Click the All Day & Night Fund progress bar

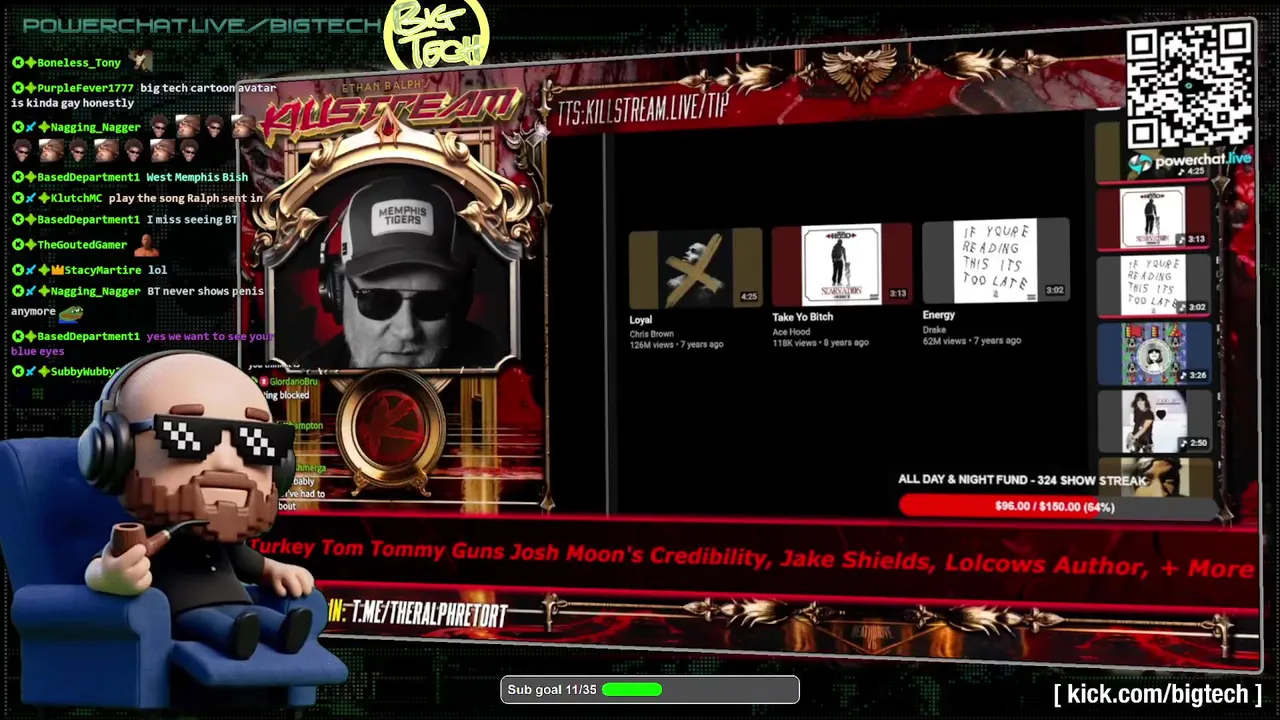(x=1056, y=506)
